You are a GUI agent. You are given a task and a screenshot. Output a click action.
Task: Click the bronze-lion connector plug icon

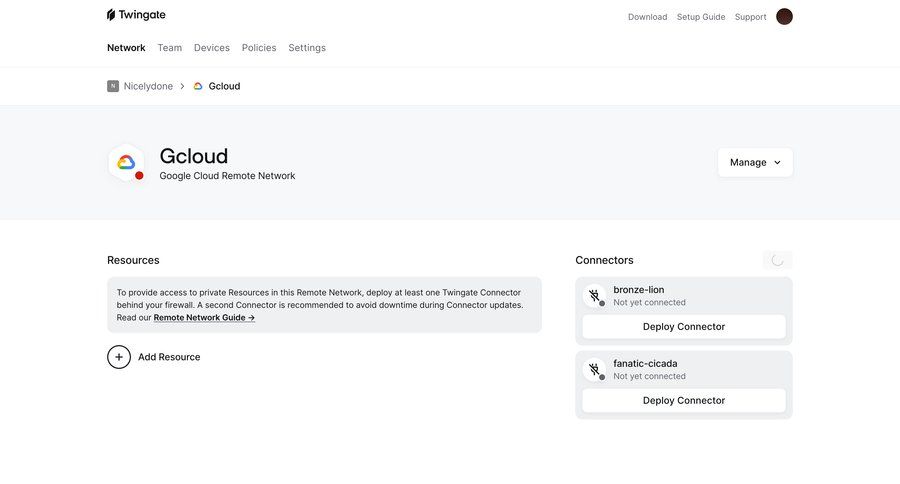pos(595,296)
